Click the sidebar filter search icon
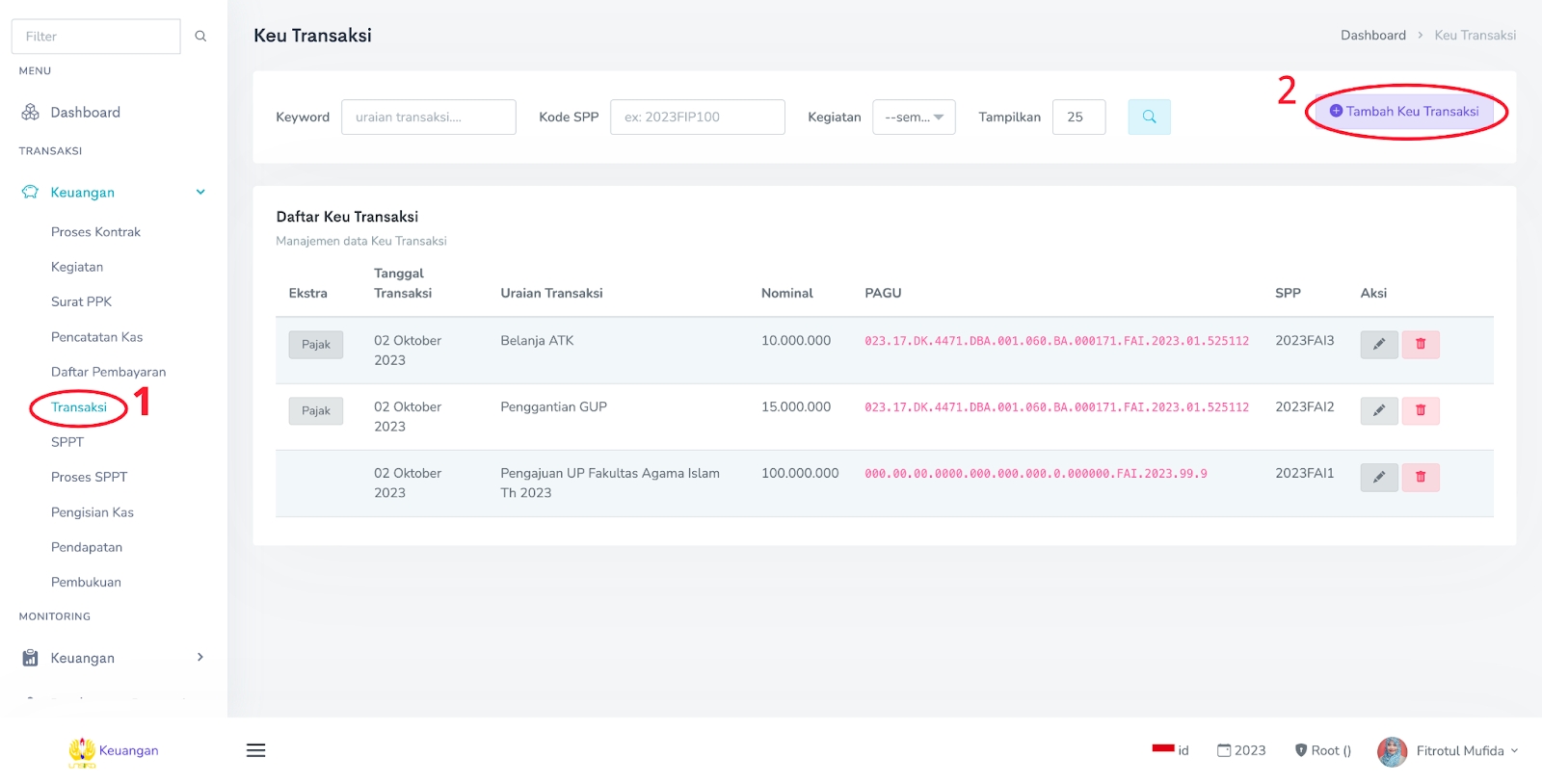 pos(200,37)
